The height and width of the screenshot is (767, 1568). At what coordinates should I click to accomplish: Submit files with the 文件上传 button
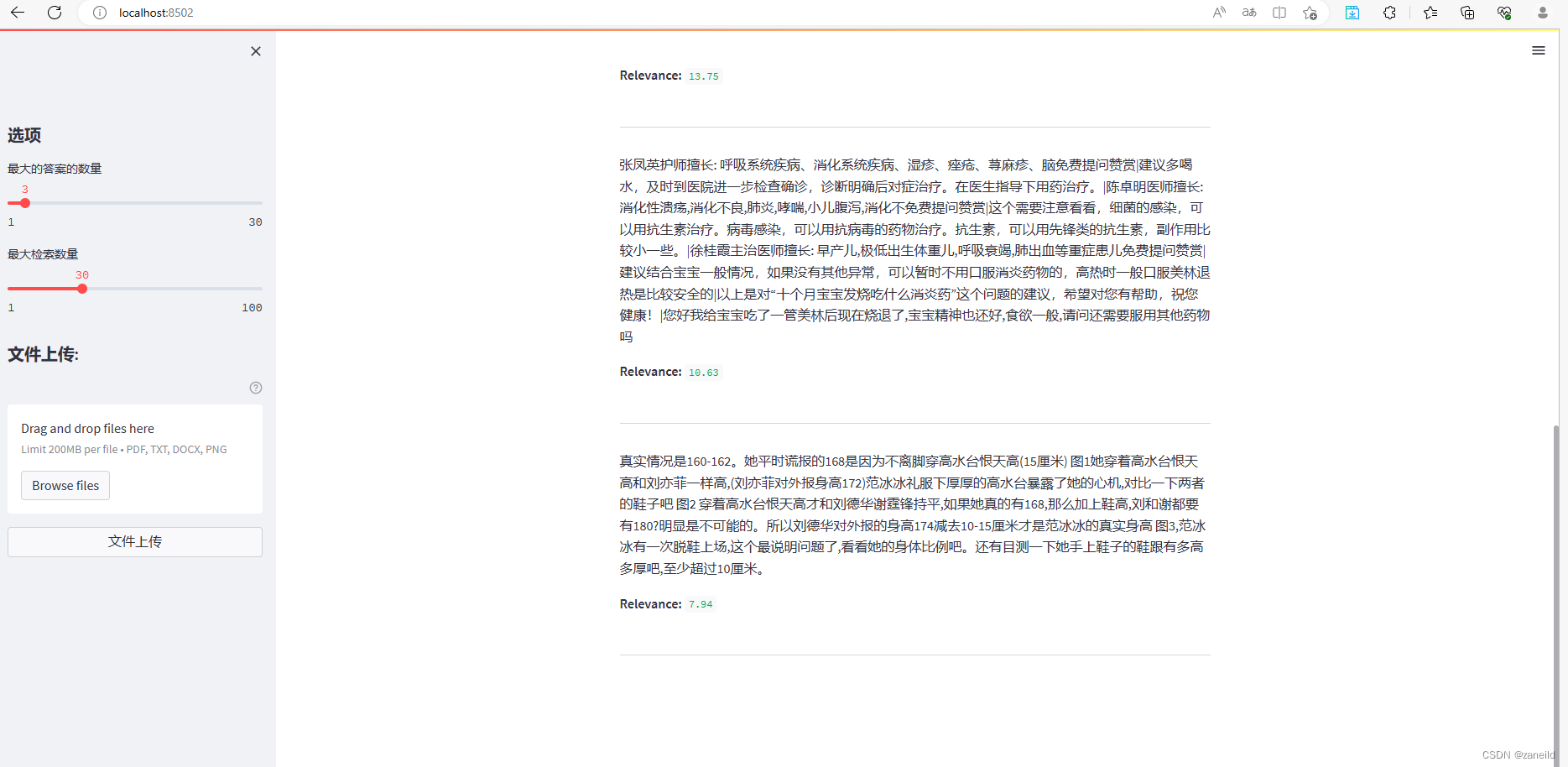point(134,541)
